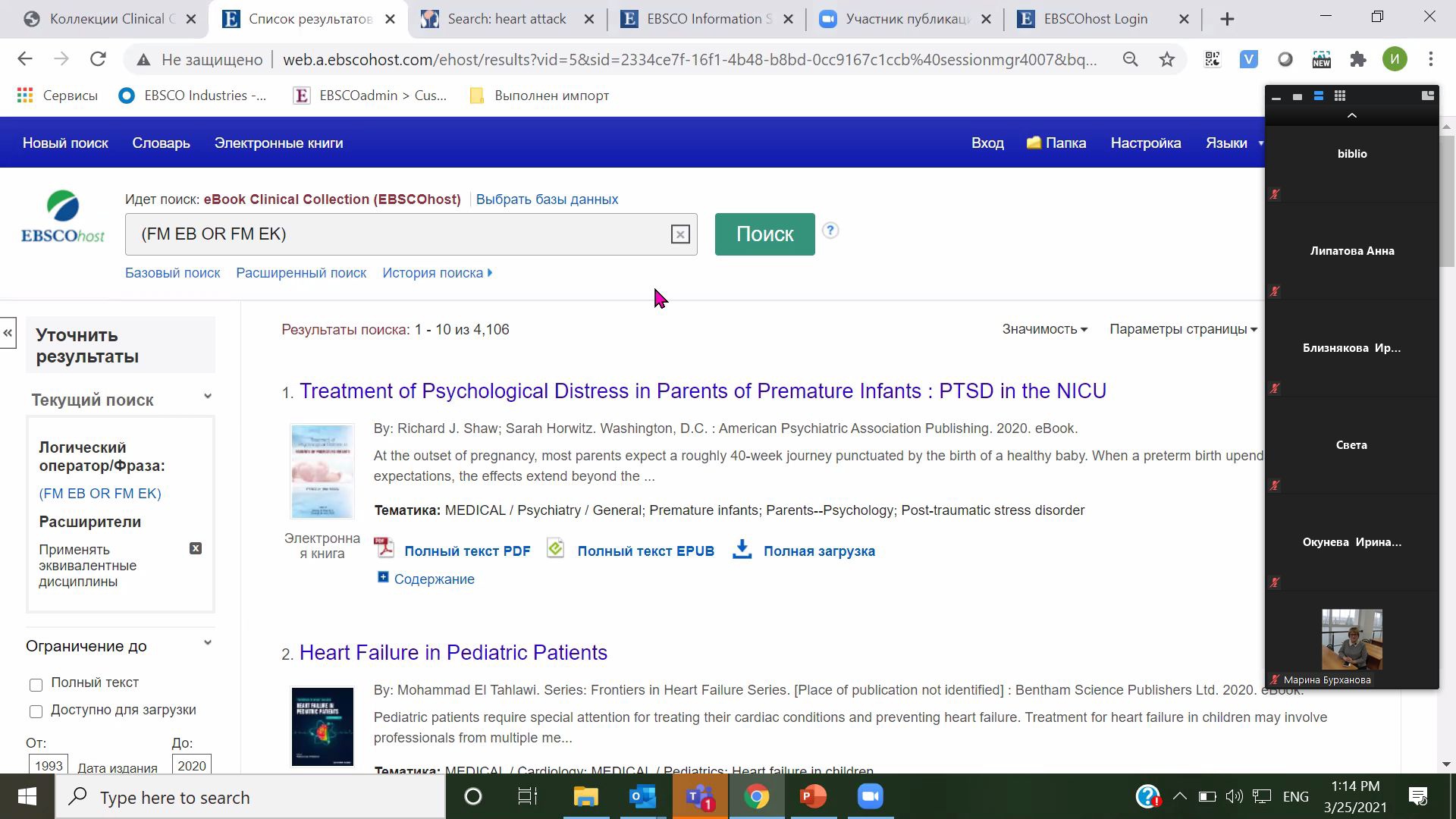Image resolution: width=1456 pixels, height=819 pixels.
Task: Collapse the Текущий поиск section
Action: [x=208, y=397]
